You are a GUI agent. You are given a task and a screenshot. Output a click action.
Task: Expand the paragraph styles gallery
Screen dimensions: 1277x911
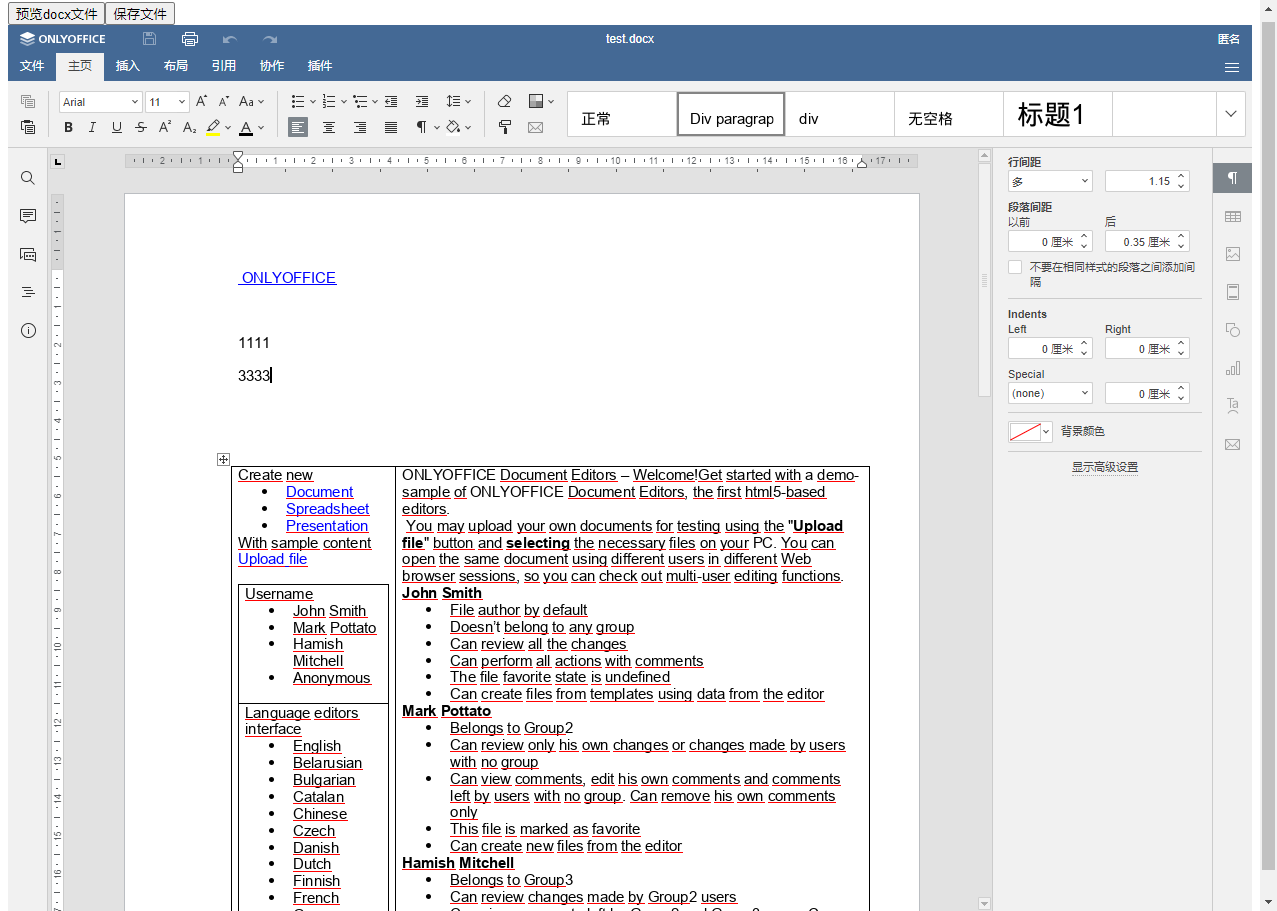1231,114
